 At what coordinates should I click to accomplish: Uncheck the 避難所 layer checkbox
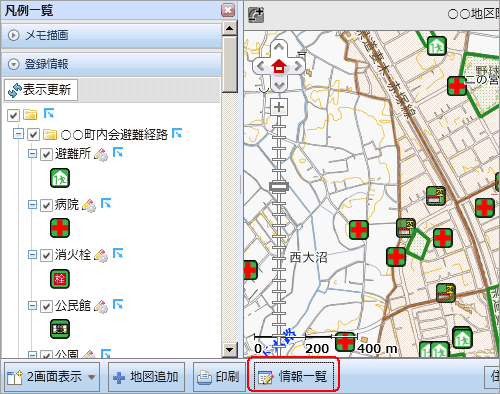46,155
